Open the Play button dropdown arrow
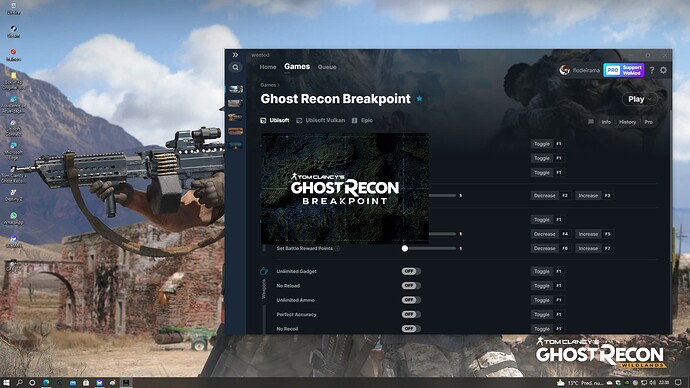690x388 pixels. click(x=650, y=99)
